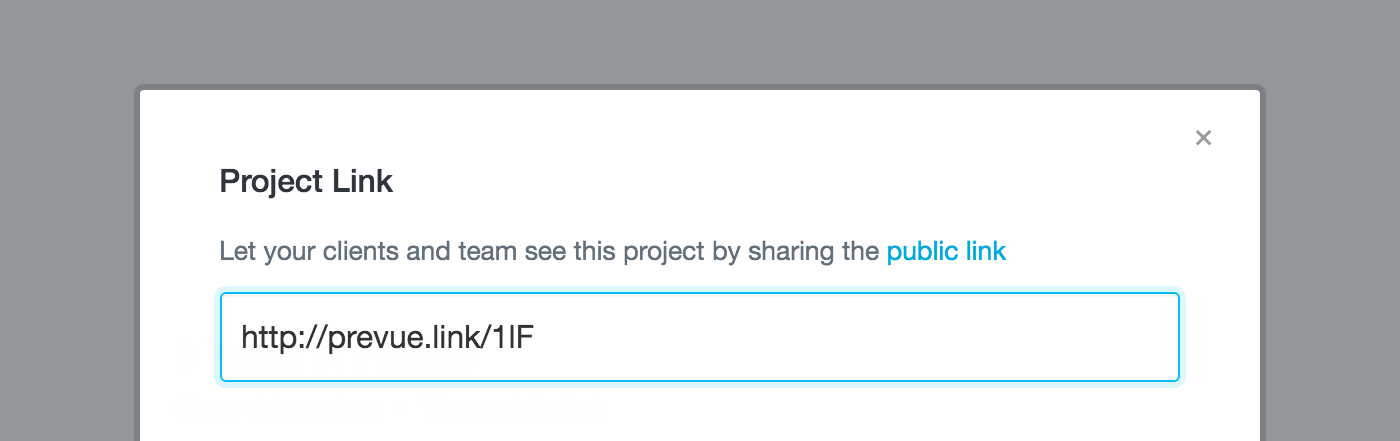
Task: Close the Project Link dialog with X
Action: (1203, 138)
